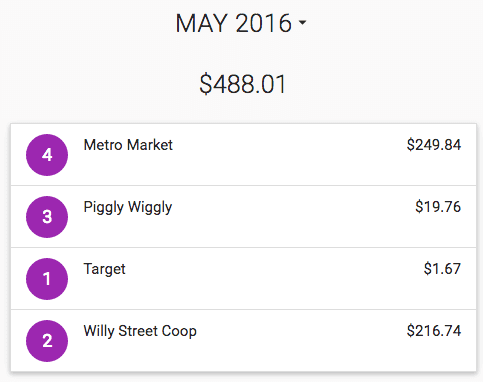The image size is (483, 382).
Task: Open the Target list row
Action: [x=244, y=279]
